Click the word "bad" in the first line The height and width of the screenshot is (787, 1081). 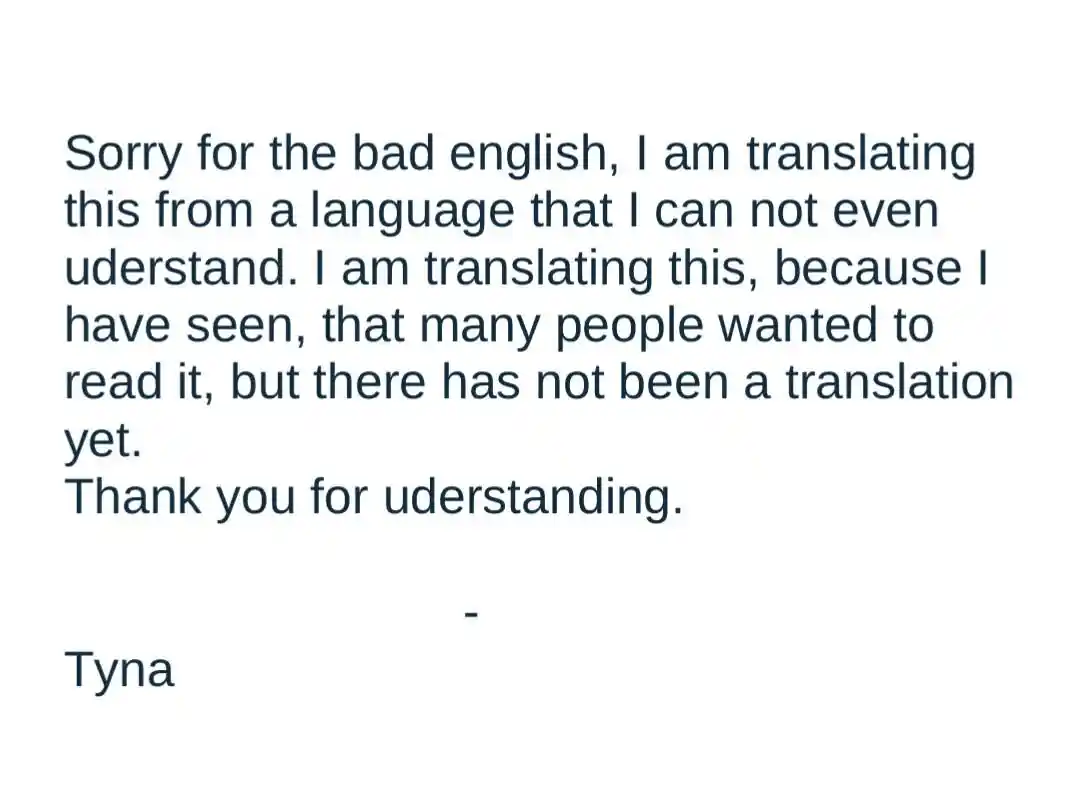pos(394,154)
